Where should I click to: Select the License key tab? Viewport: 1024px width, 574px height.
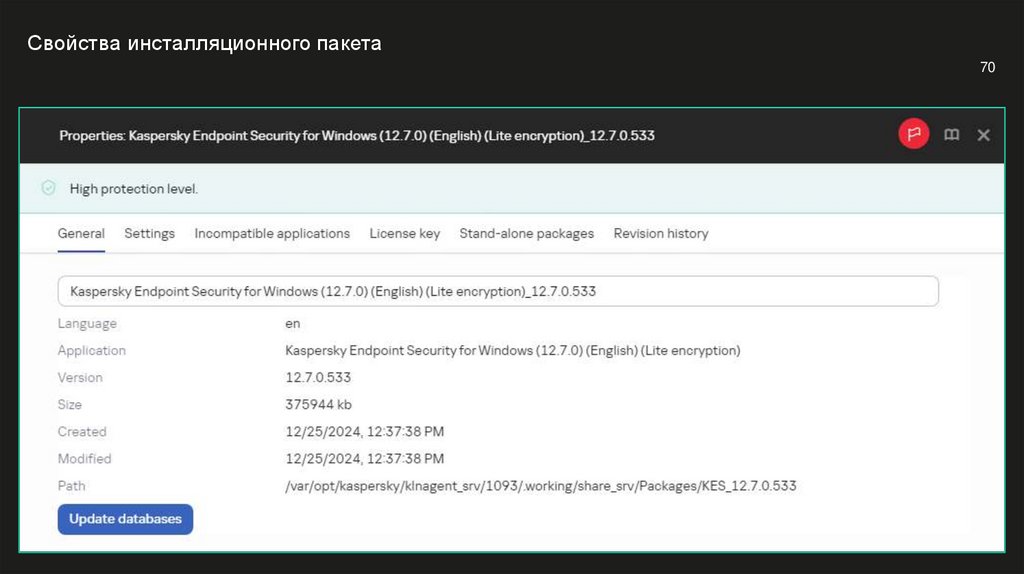point(404,233)
